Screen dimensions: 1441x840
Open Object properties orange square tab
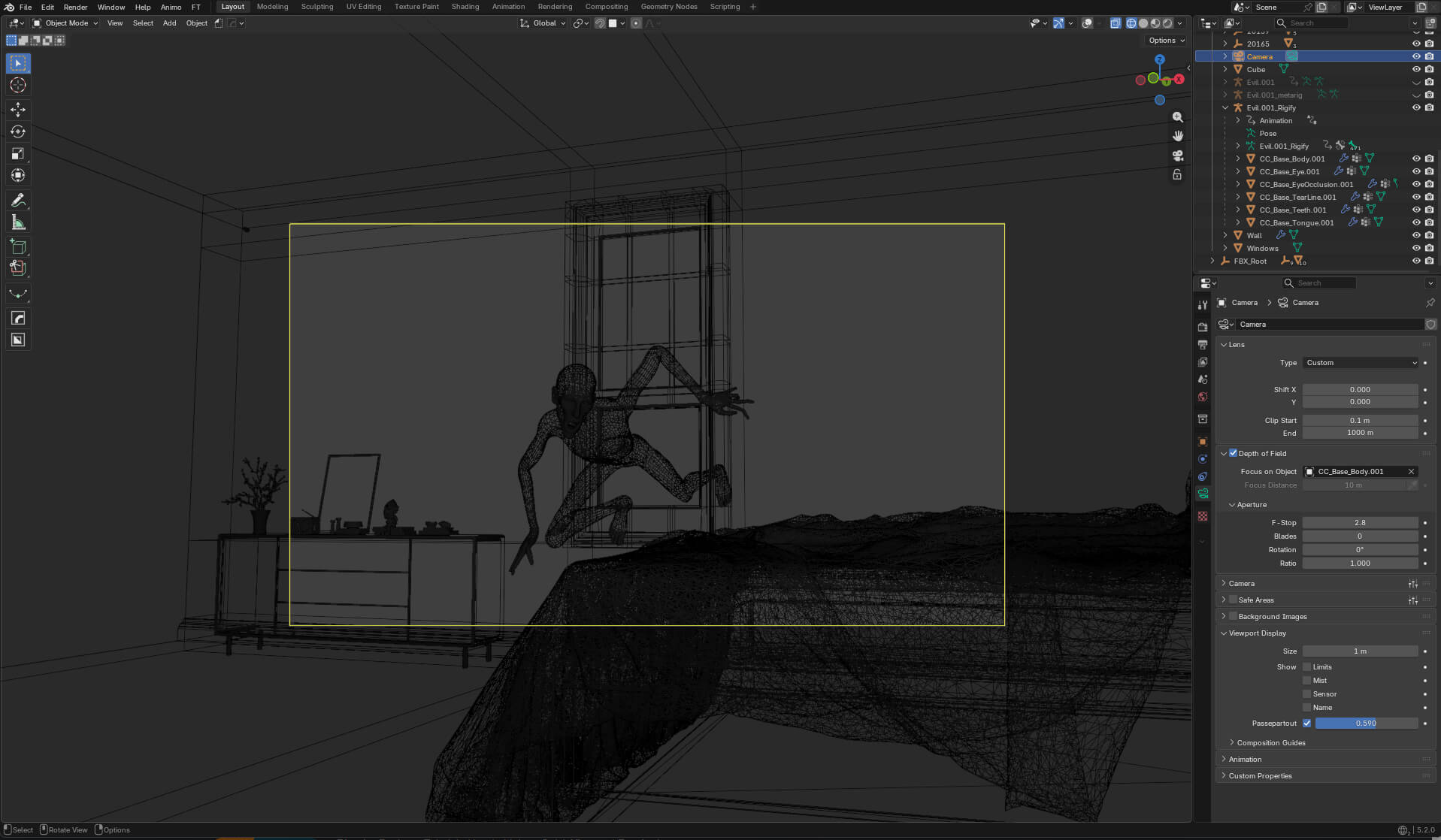tap(1203, 442)
